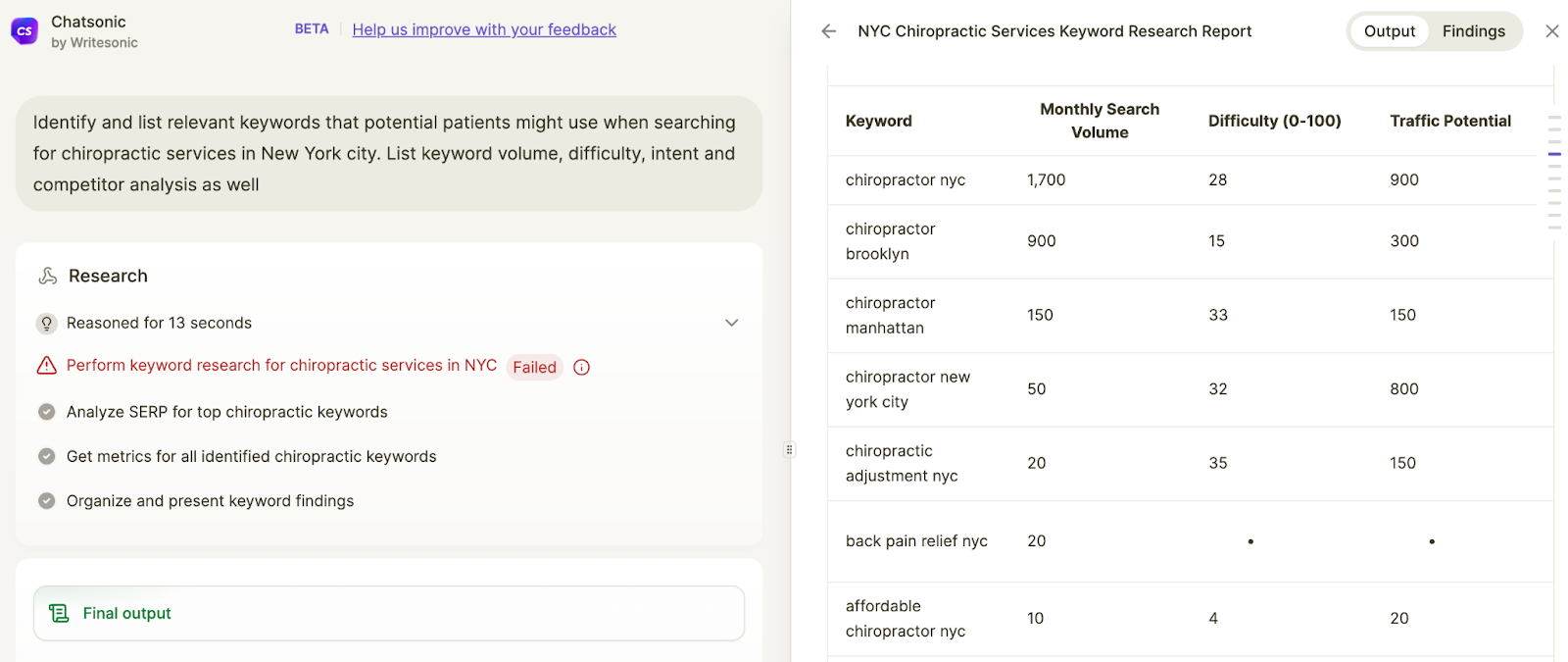Click the Failed status badge
Viewport: 1568px width, 662px height.
coord(534,368)
